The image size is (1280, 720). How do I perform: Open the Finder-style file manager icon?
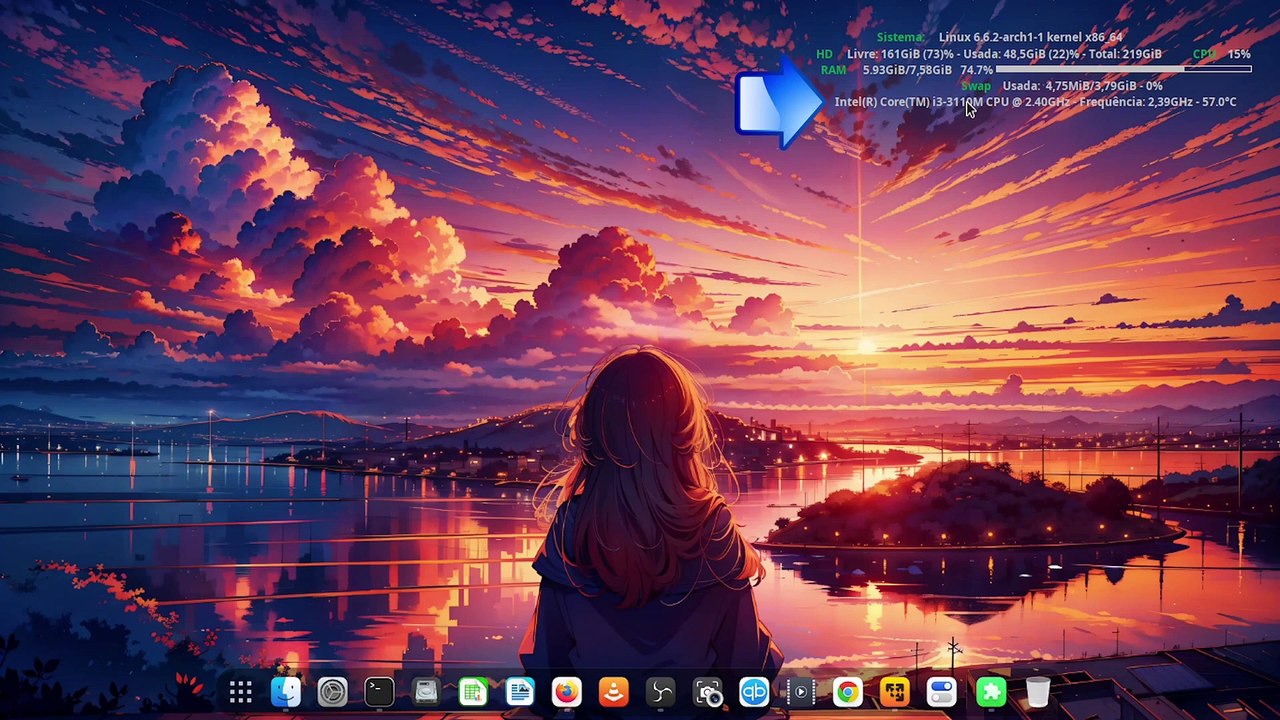click(x=286, y=692)
